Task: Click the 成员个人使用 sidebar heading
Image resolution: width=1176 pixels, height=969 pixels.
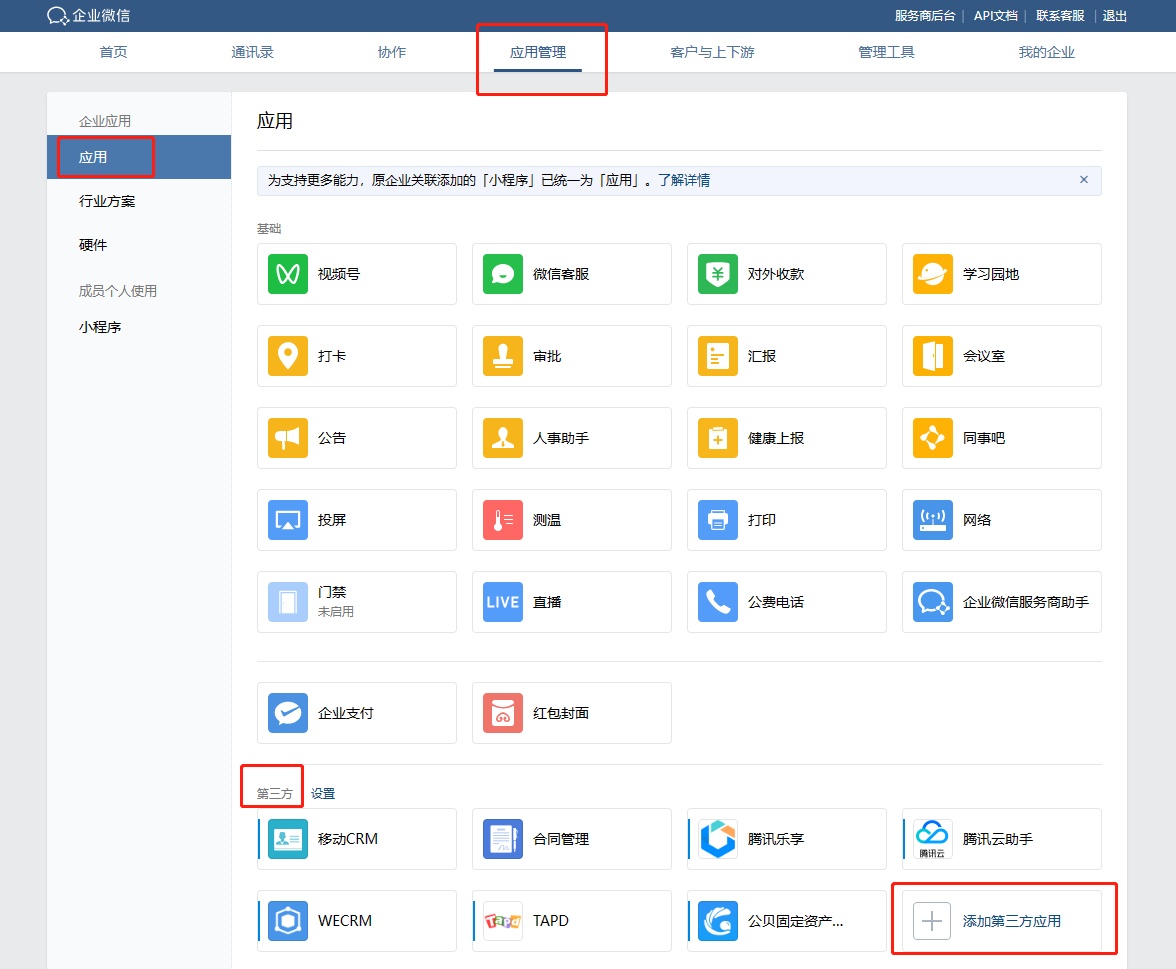Action: click(117, 291)
